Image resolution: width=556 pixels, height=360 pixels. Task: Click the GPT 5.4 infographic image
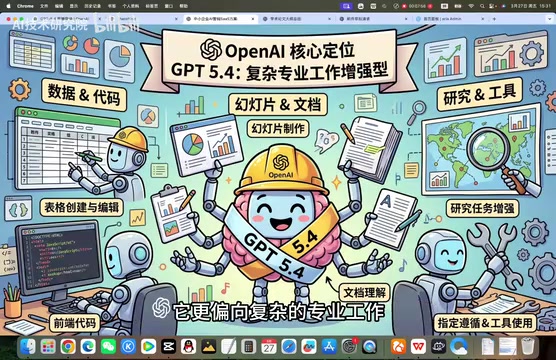click(x=278, y=180)
